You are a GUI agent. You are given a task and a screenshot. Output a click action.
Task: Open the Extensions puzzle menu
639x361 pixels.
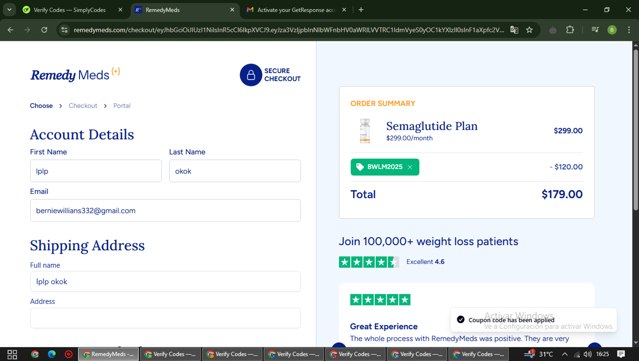[x=570, y=30]
